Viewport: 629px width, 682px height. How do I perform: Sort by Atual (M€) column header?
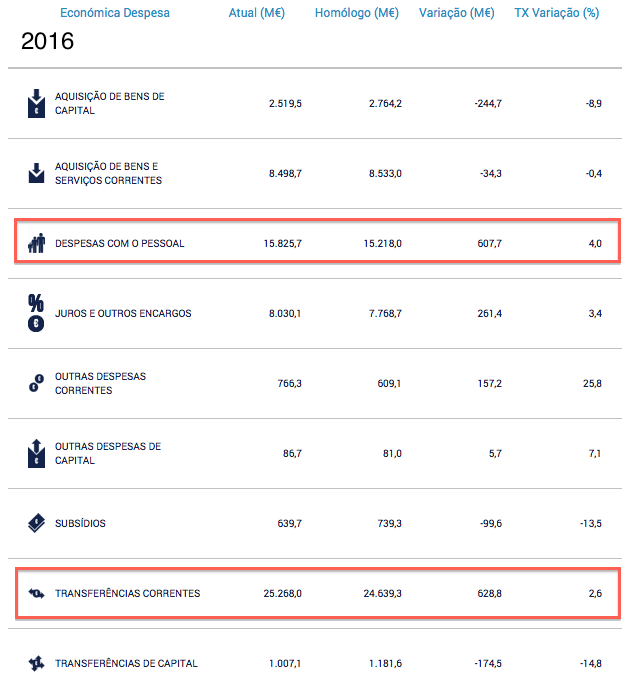click(257, 13)
